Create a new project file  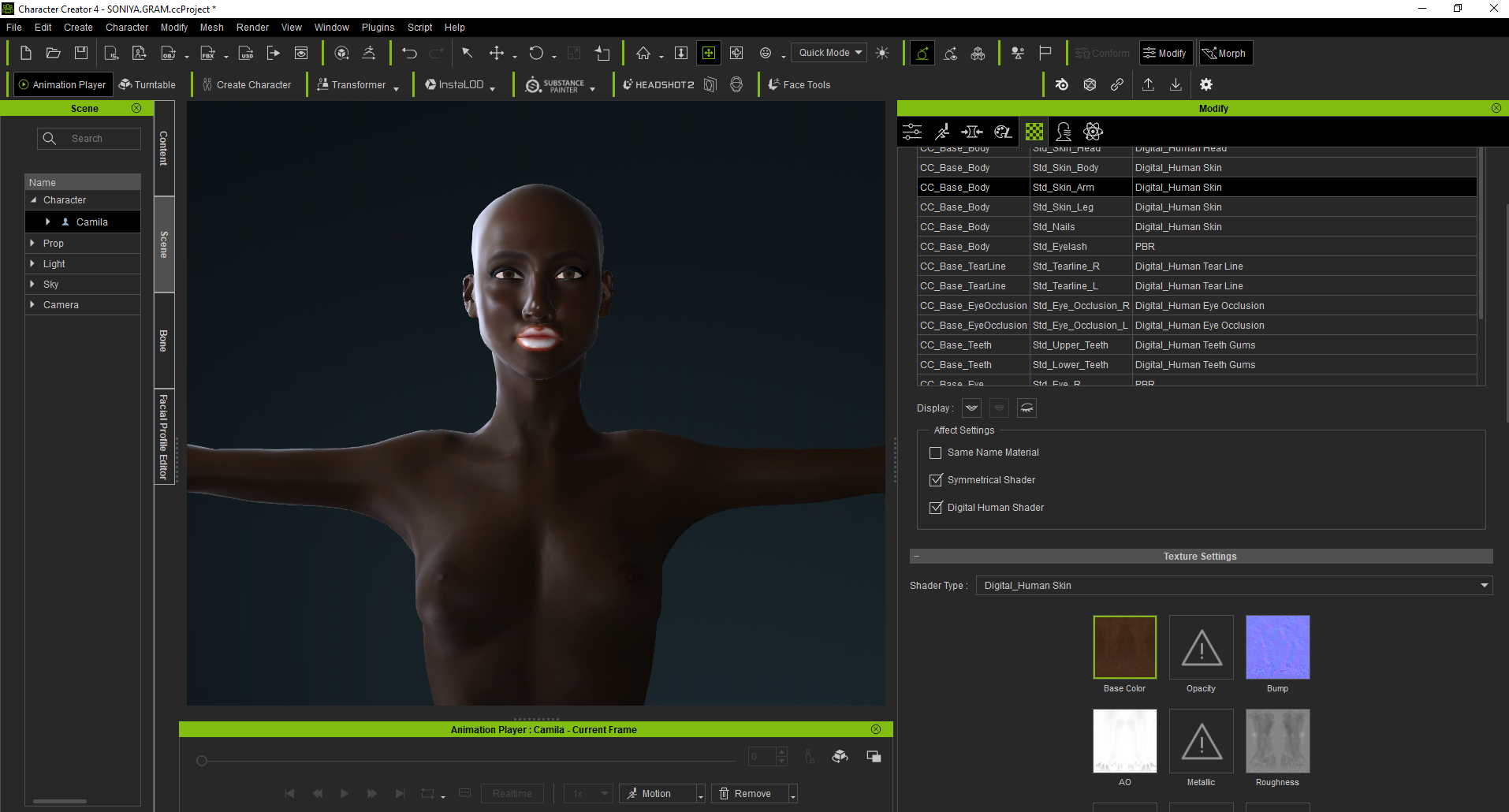[x=25, y=53]
